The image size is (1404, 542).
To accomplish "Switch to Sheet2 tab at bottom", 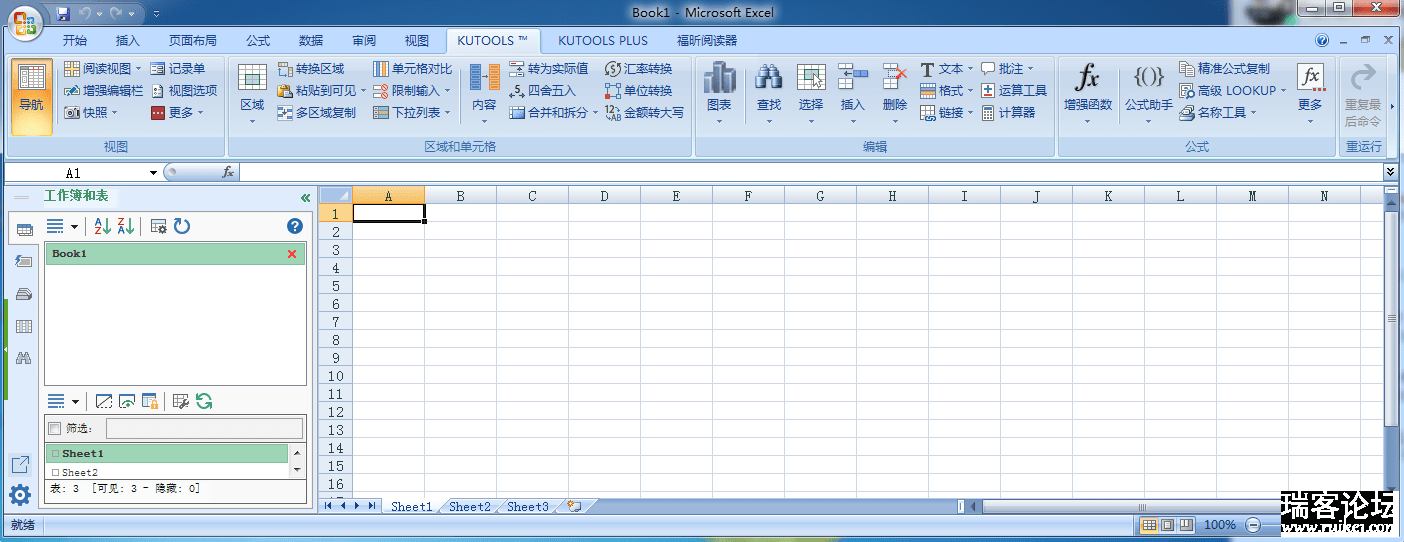I will pyautogui.click(x=470, y=507).
